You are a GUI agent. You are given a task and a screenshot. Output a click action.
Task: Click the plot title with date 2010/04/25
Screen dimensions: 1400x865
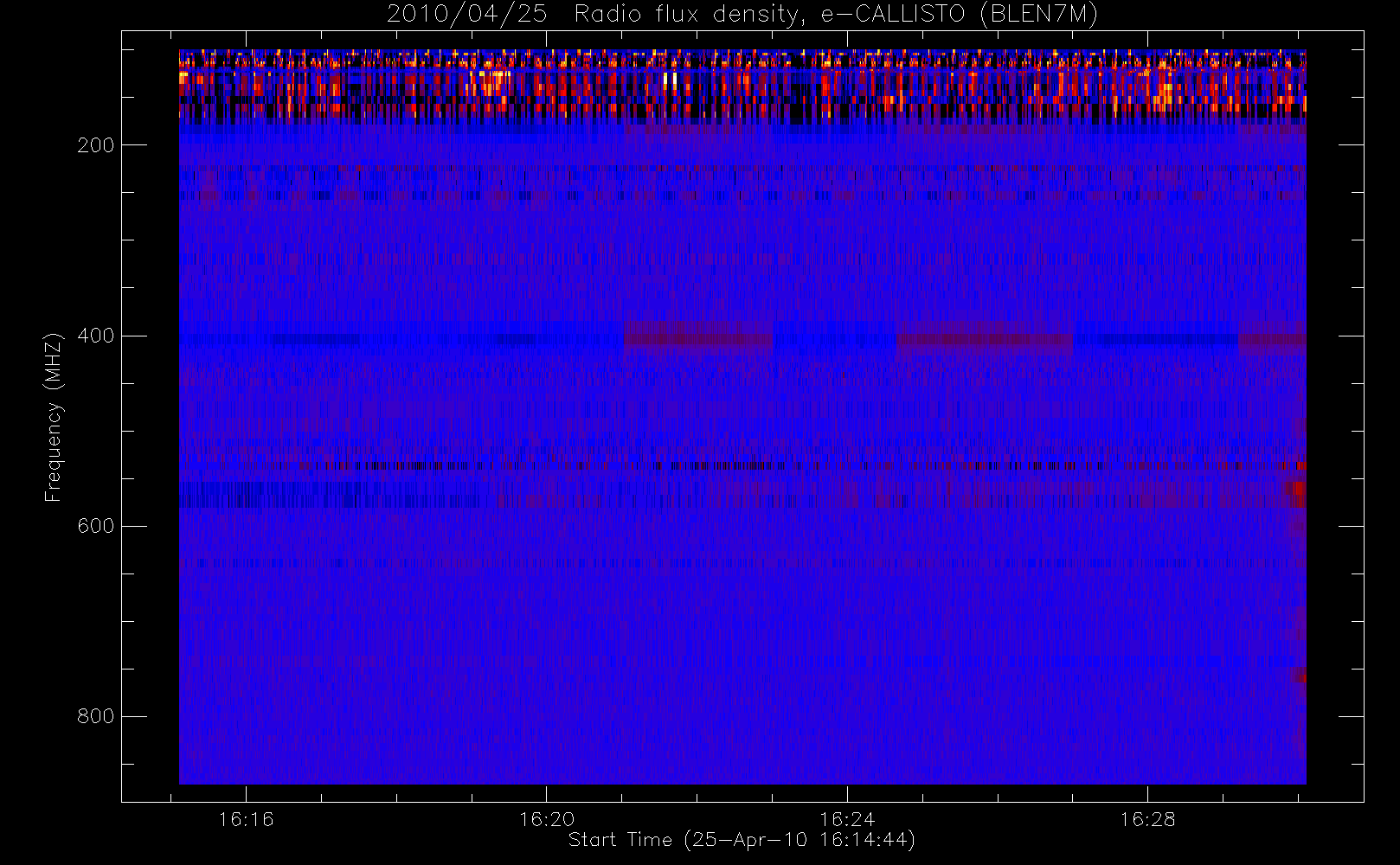742,15
